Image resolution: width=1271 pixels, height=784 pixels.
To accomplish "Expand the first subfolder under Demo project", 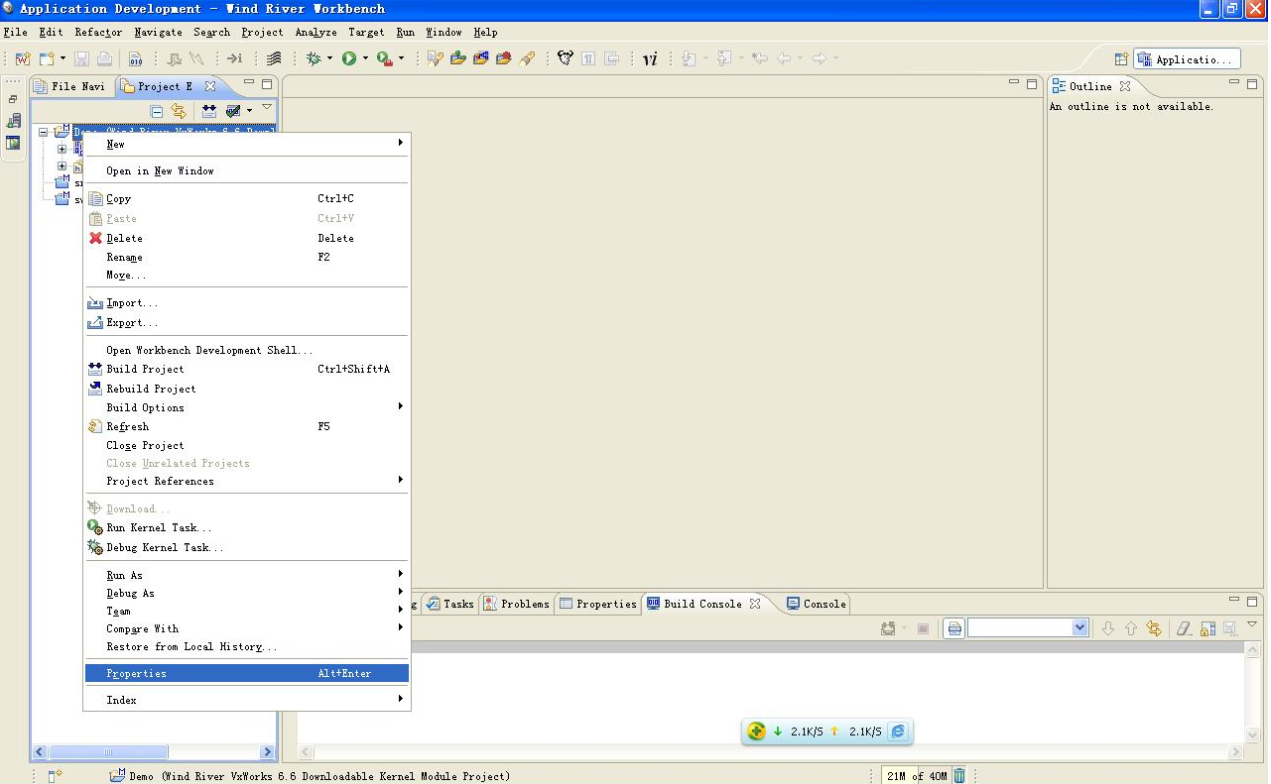I will pyautogui.click(x=62, y=149).
